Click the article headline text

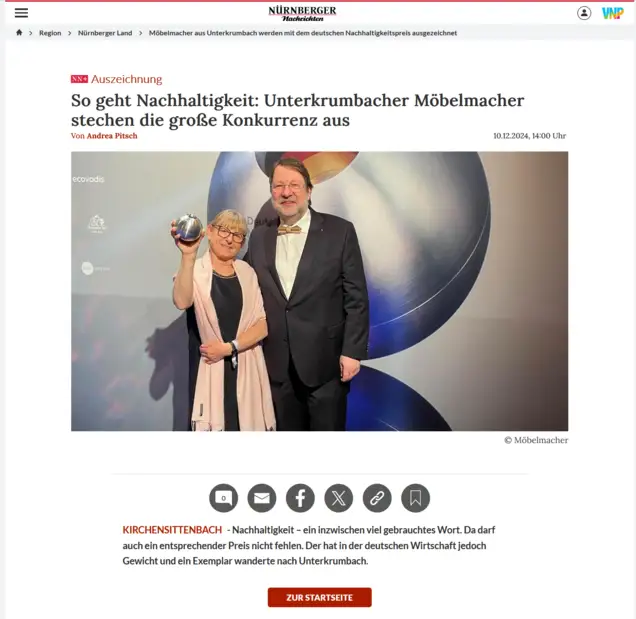click(297, 110)
